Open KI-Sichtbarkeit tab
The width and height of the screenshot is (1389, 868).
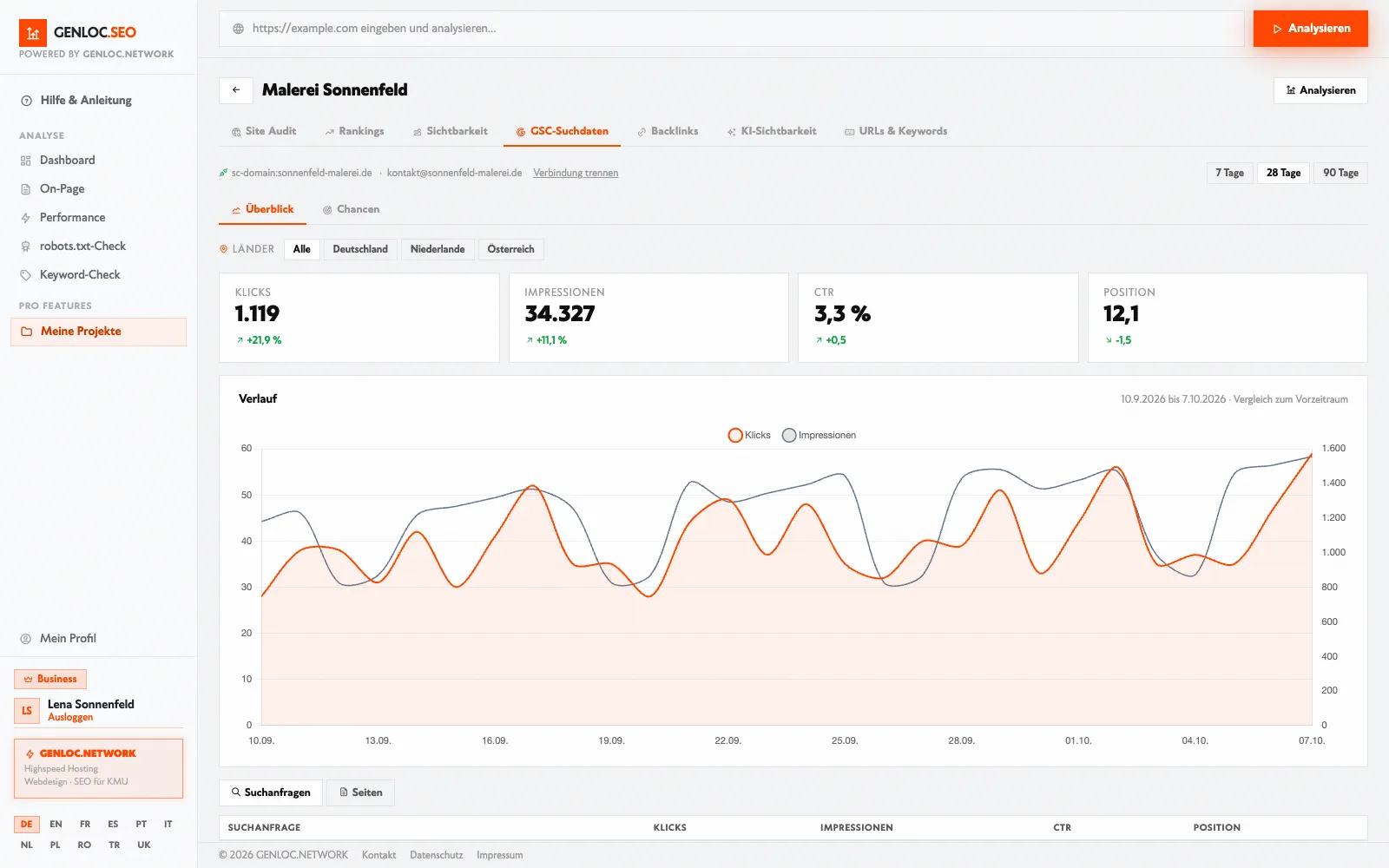point(772,132)
